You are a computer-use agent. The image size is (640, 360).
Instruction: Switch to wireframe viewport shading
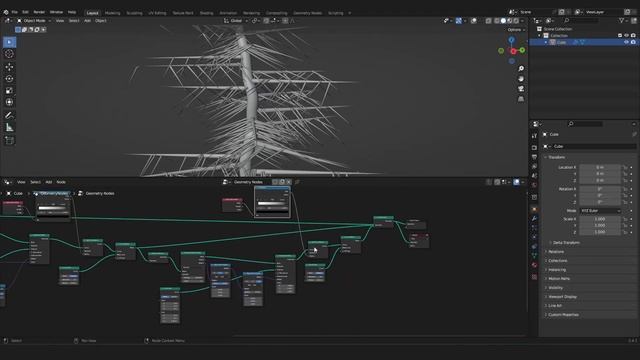(497, 20)
